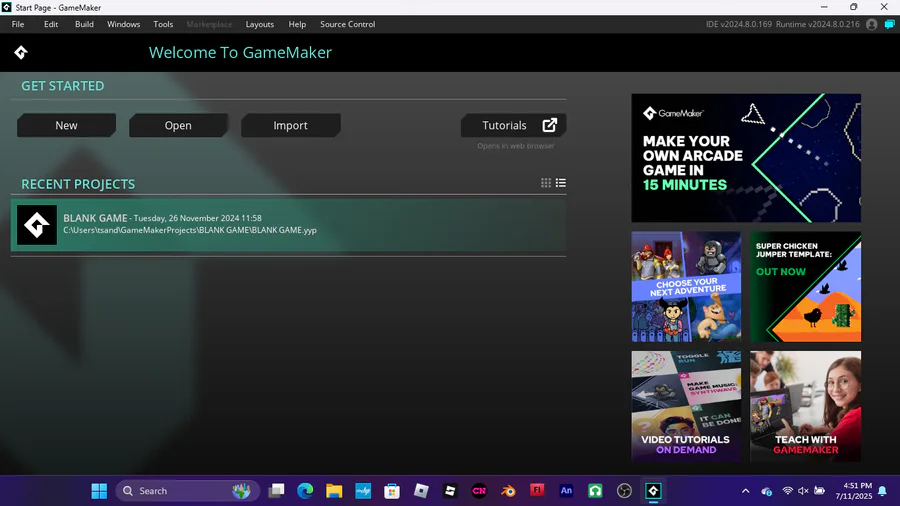Launch Blender from taskbar
Screen dimensions: 900x506
(x=508, y=491)
